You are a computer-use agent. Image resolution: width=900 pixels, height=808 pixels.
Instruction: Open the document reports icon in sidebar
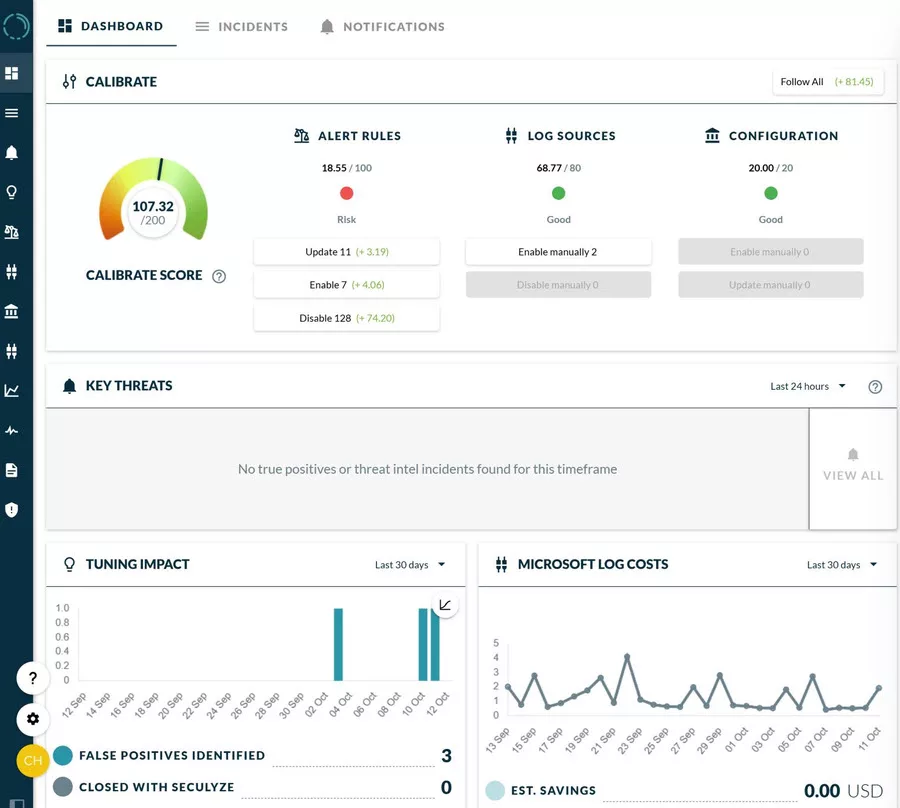[11, 470]
